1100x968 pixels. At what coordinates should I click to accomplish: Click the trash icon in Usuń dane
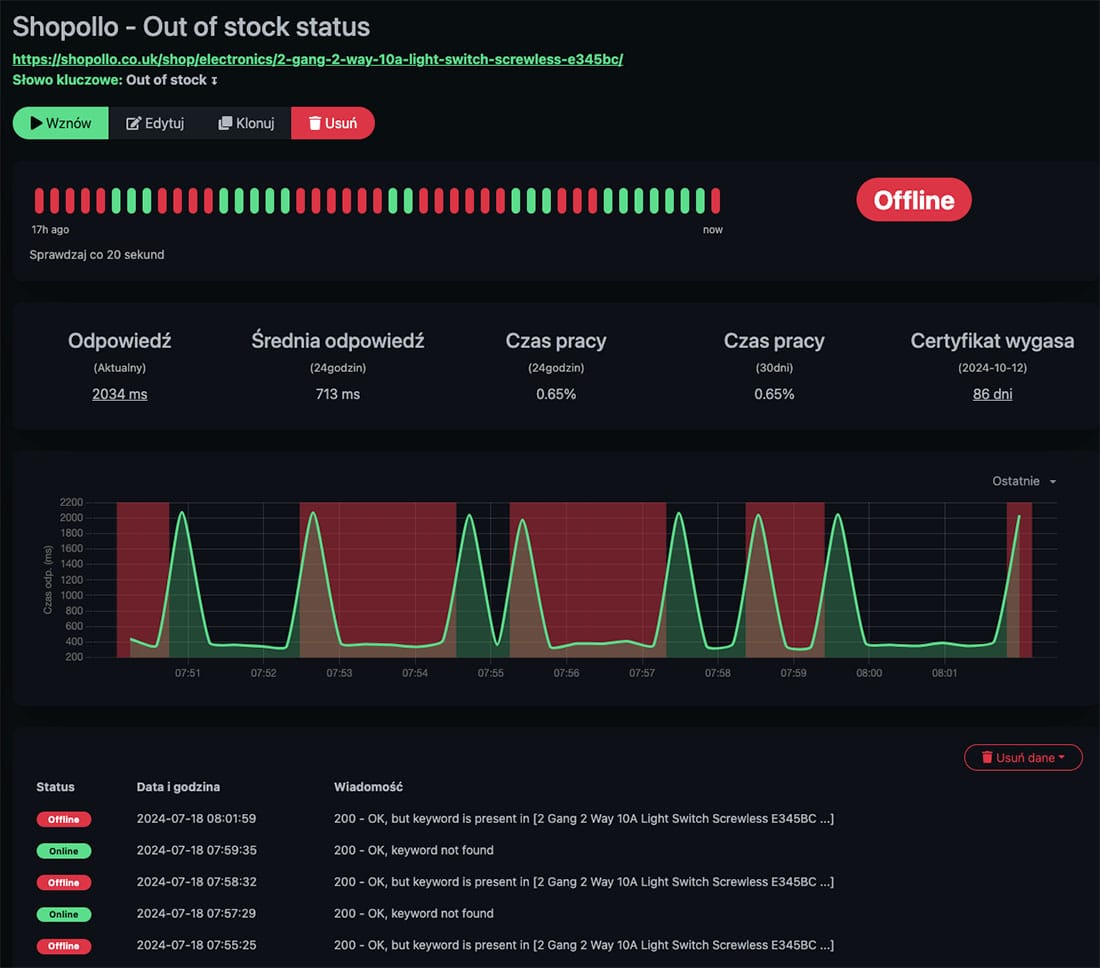[987, 758]
